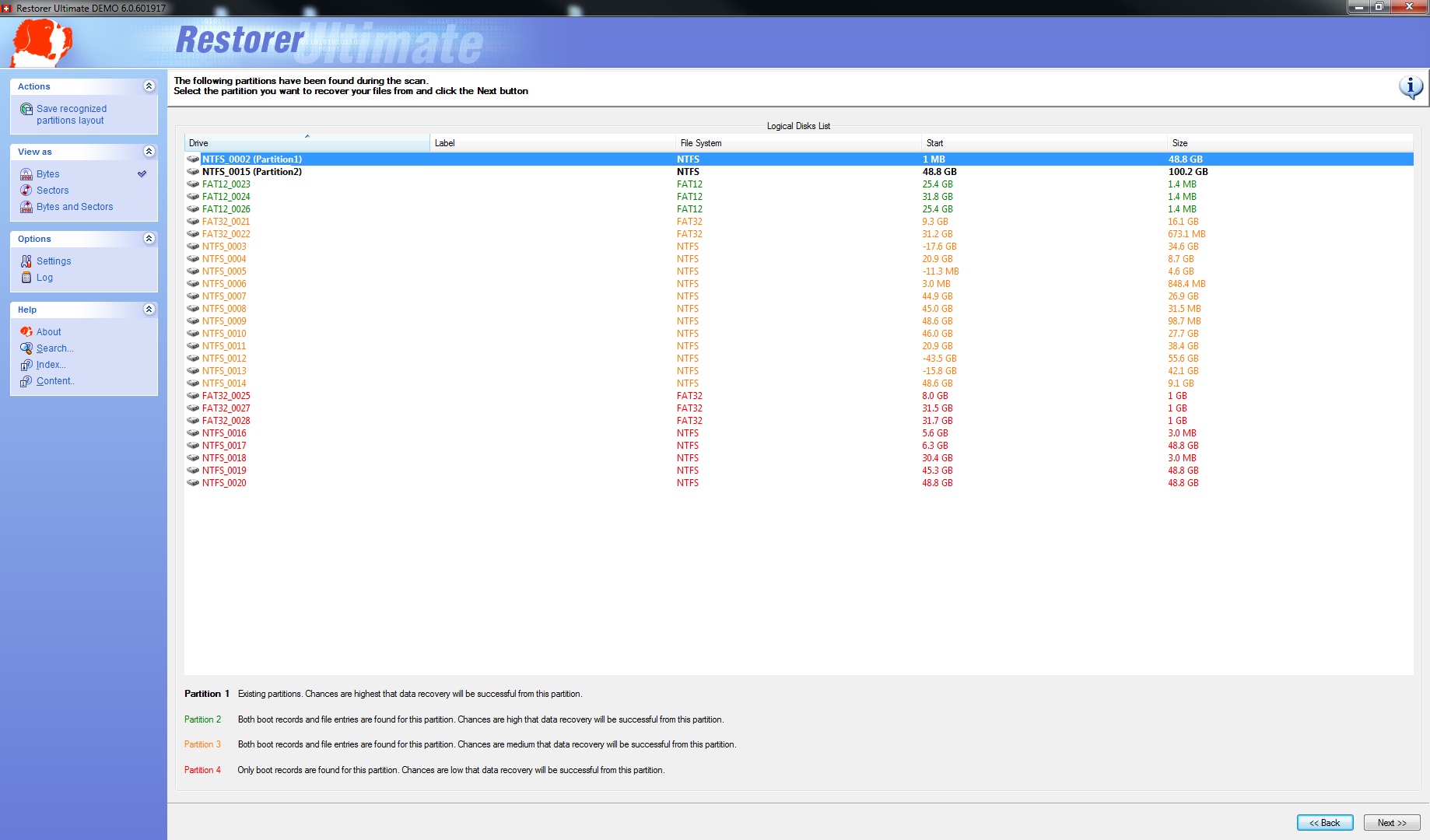Click the info balloon icon at top right

click(1411, 87)
